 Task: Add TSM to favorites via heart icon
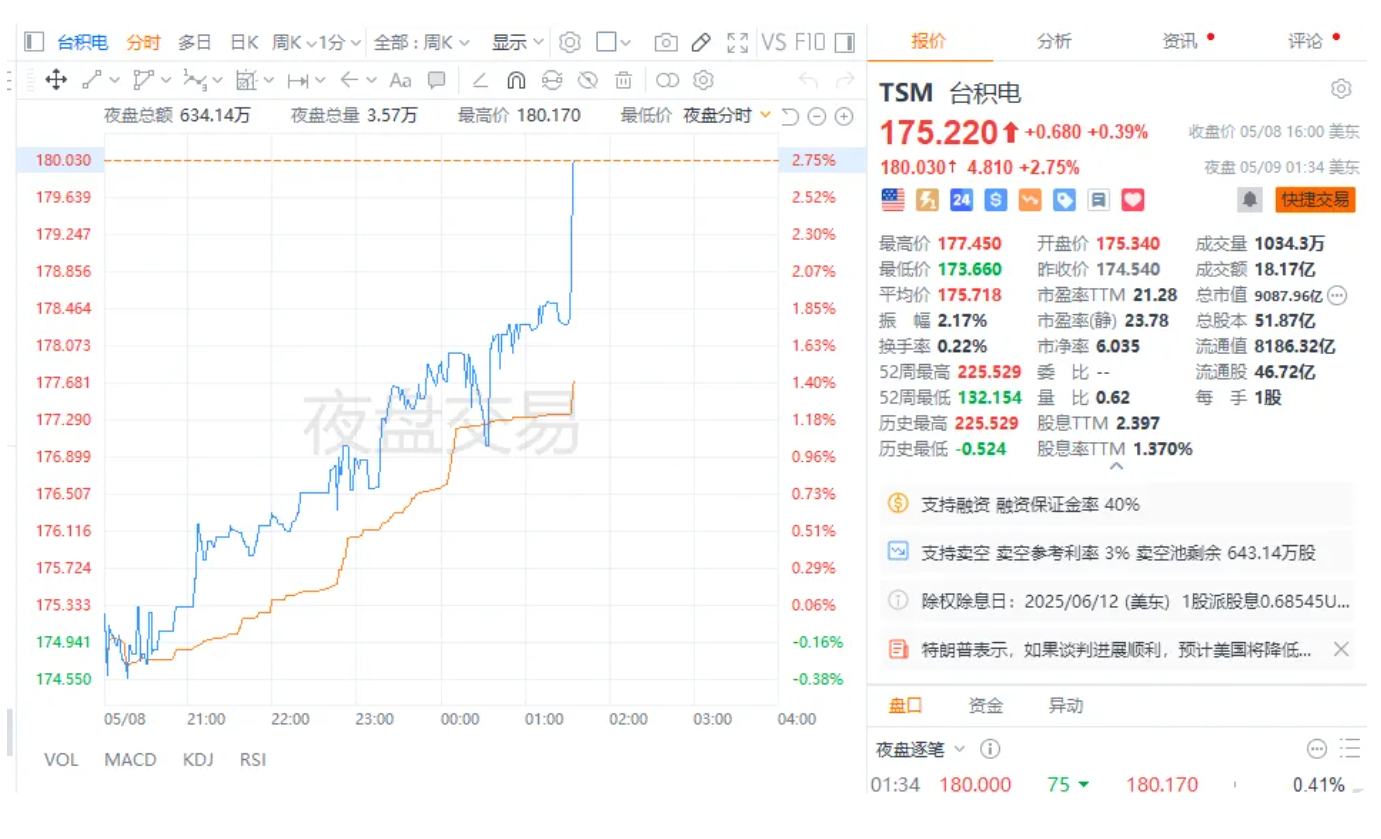click(1132, 200)
